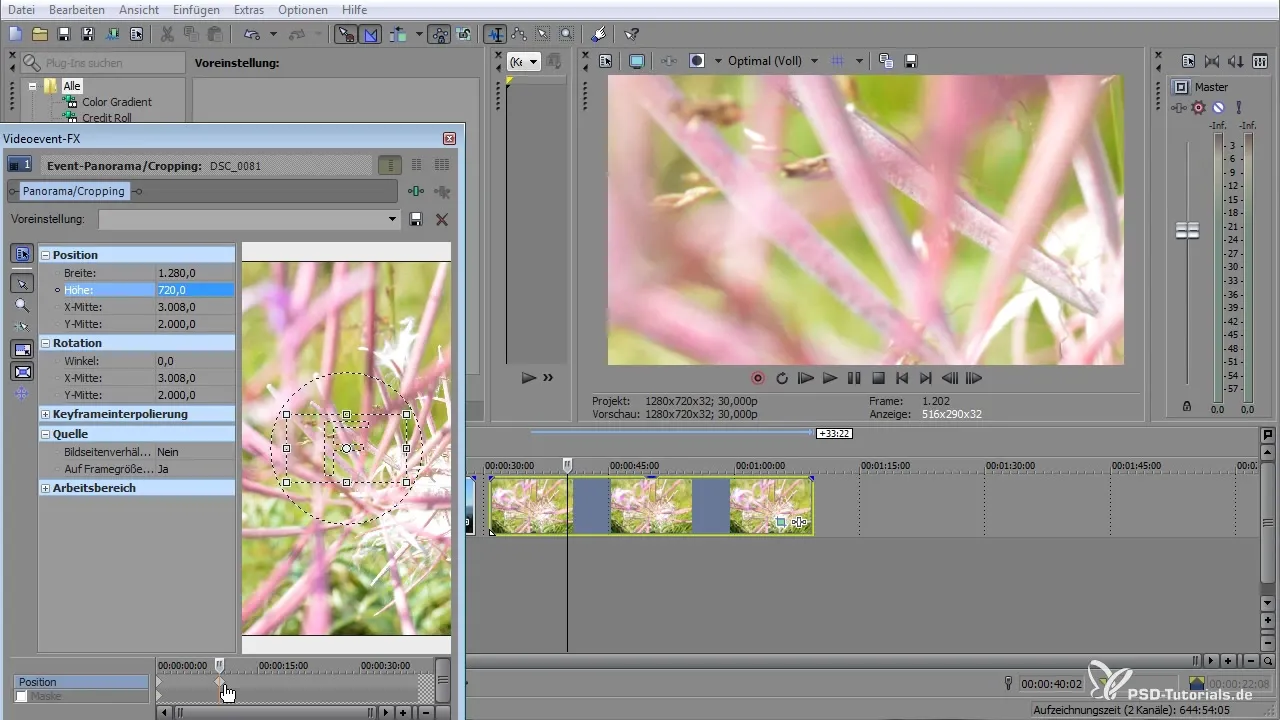
Task: Click the timeline playhead marker
Action: [x=567, y=465]
